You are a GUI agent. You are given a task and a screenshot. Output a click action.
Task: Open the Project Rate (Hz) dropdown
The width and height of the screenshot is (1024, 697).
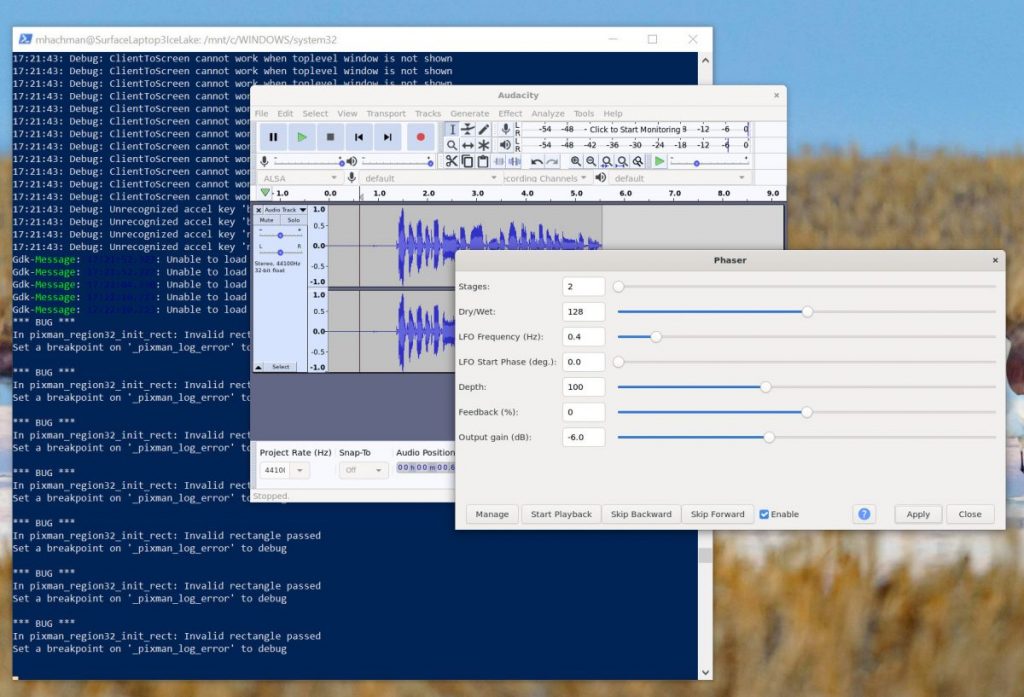(300, 470)
